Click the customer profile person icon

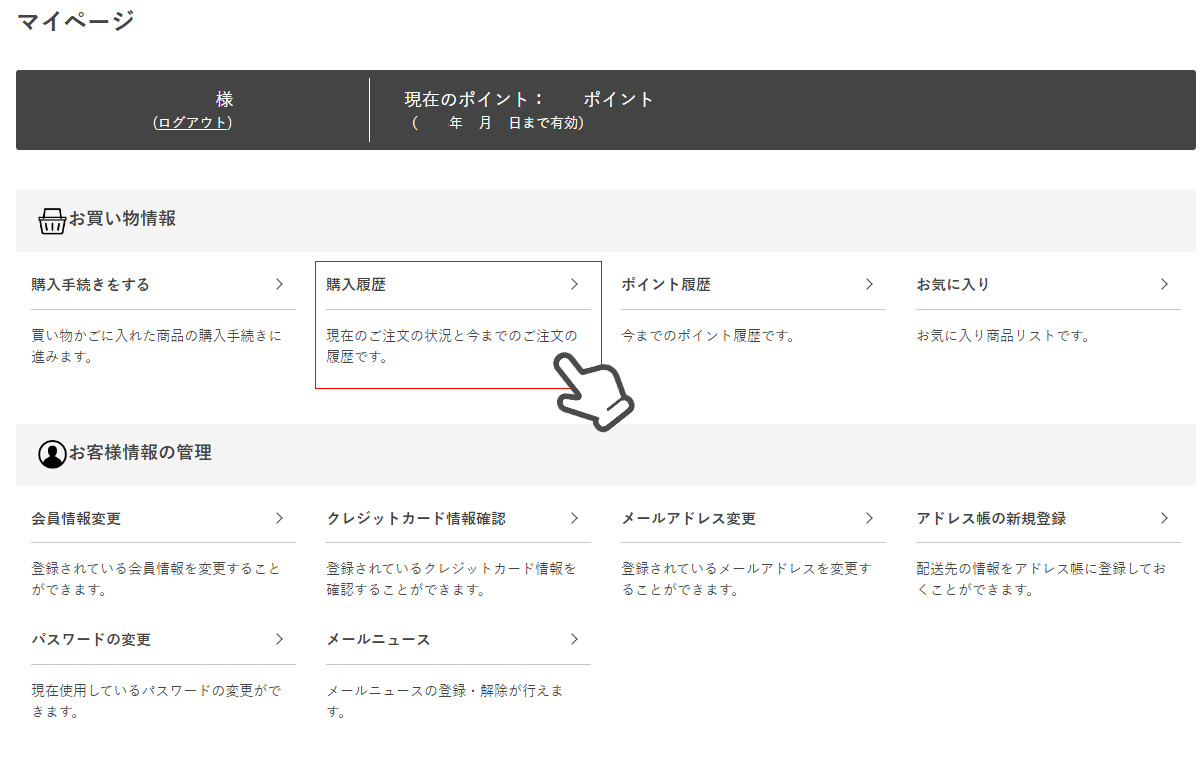pyautogui.click(x=52, y=454)
